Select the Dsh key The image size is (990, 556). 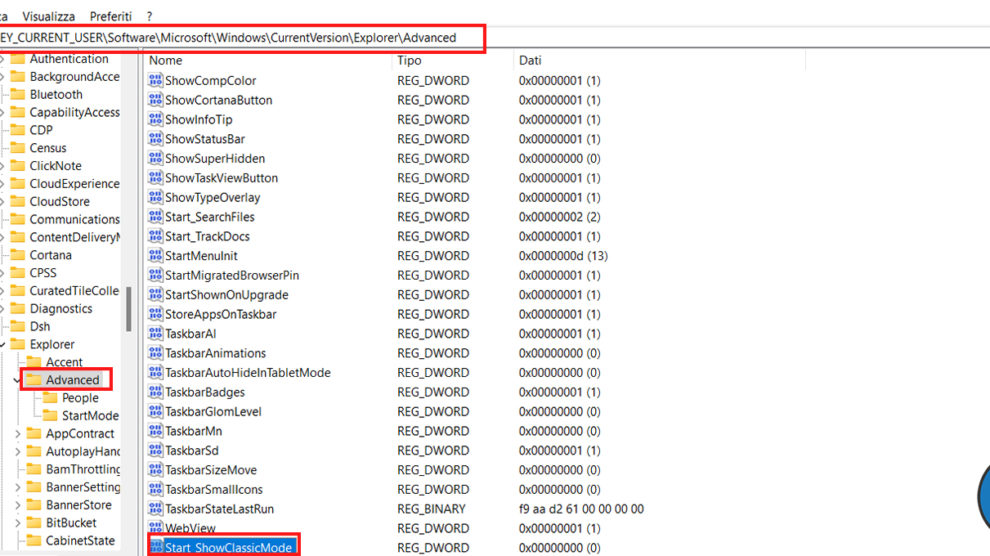pos(40,326)
